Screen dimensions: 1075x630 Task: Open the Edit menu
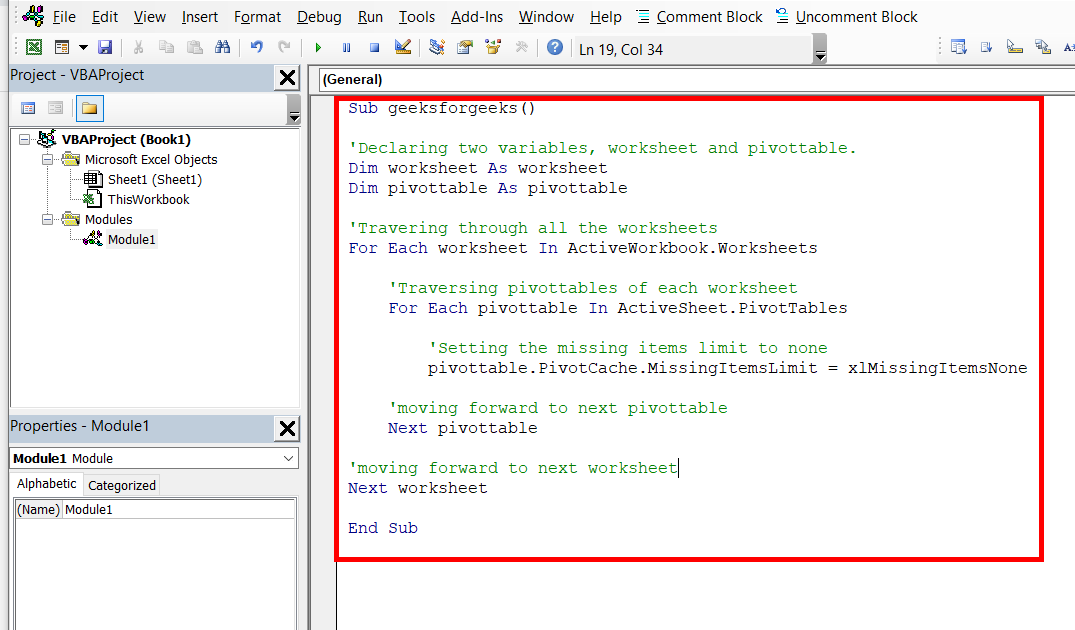(104, 16)
